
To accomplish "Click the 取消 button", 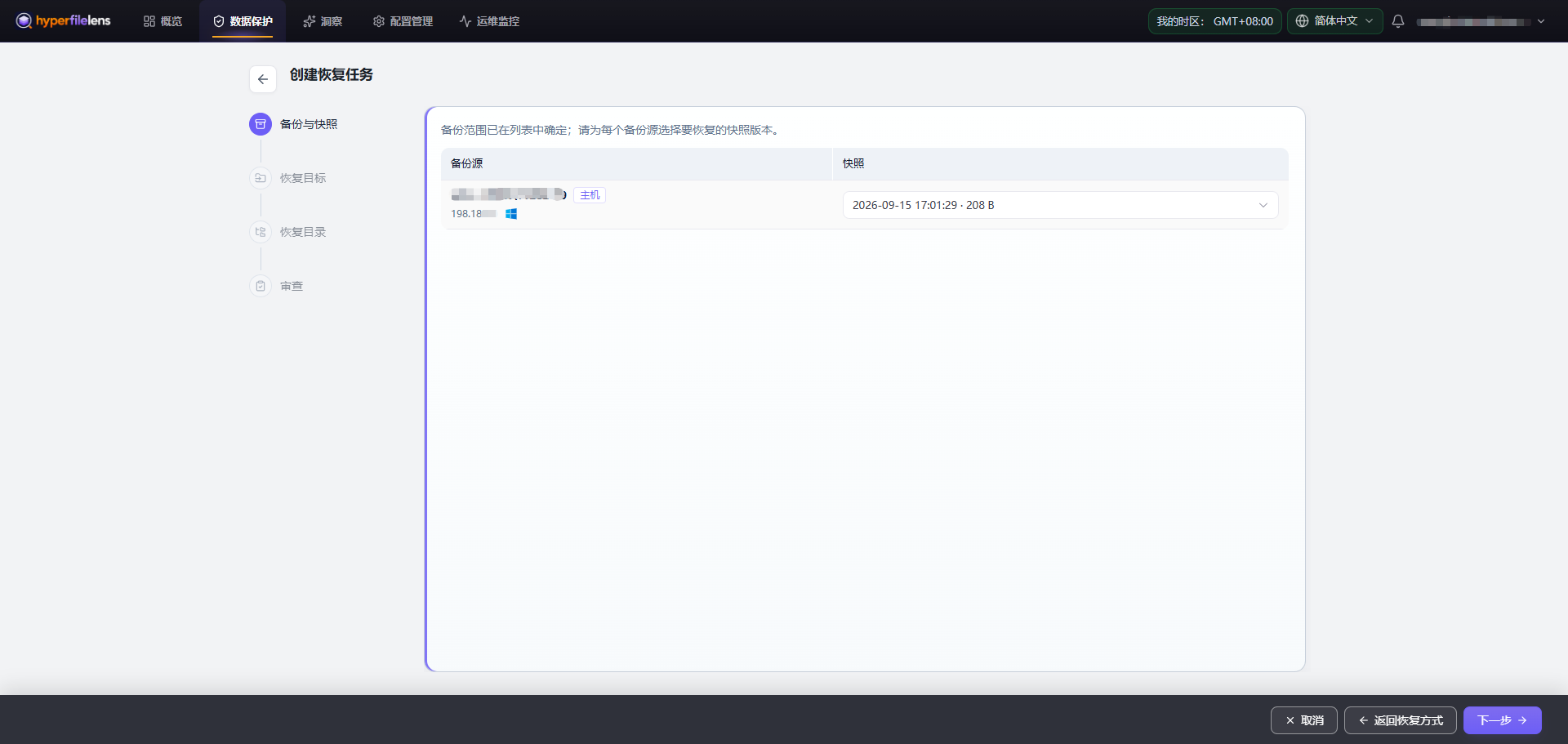I will 1304,720.
